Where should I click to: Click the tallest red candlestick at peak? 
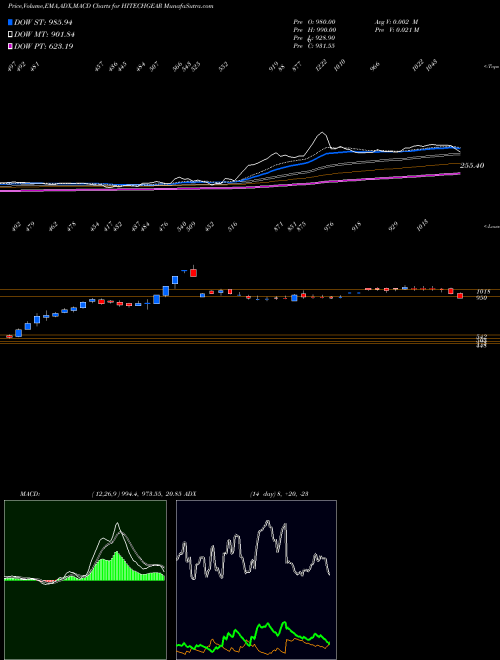point(194,272)
